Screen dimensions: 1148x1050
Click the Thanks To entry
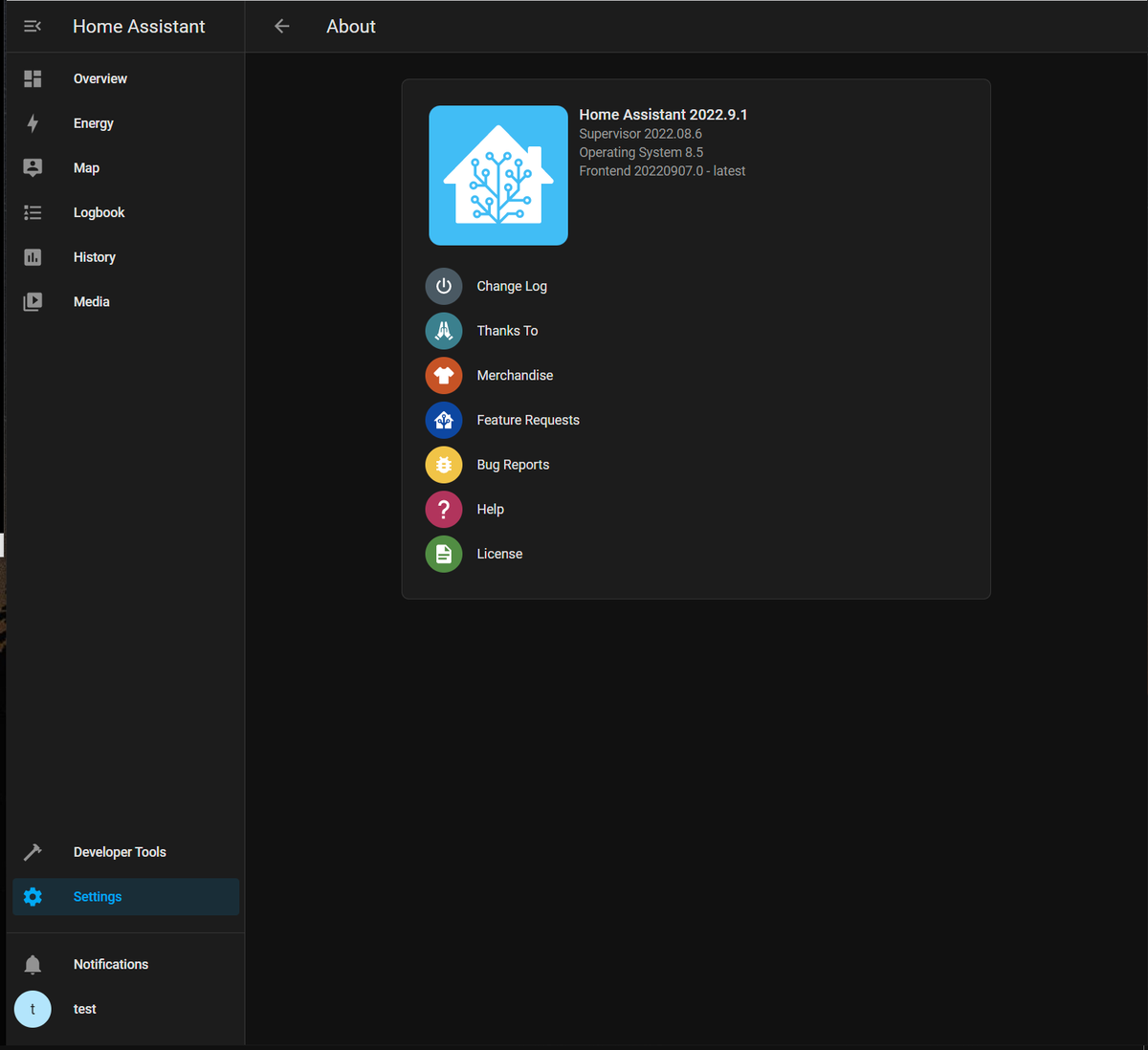click(507, 330)
